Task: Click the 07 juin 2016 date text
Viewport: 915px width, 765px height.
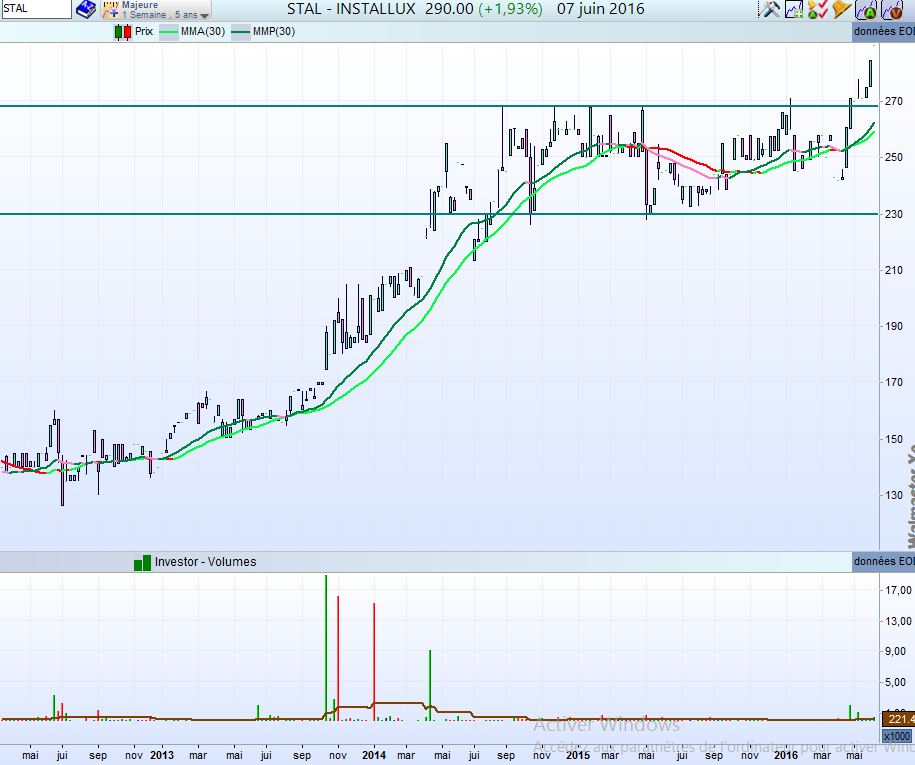Action: click(x=600, y=9)
